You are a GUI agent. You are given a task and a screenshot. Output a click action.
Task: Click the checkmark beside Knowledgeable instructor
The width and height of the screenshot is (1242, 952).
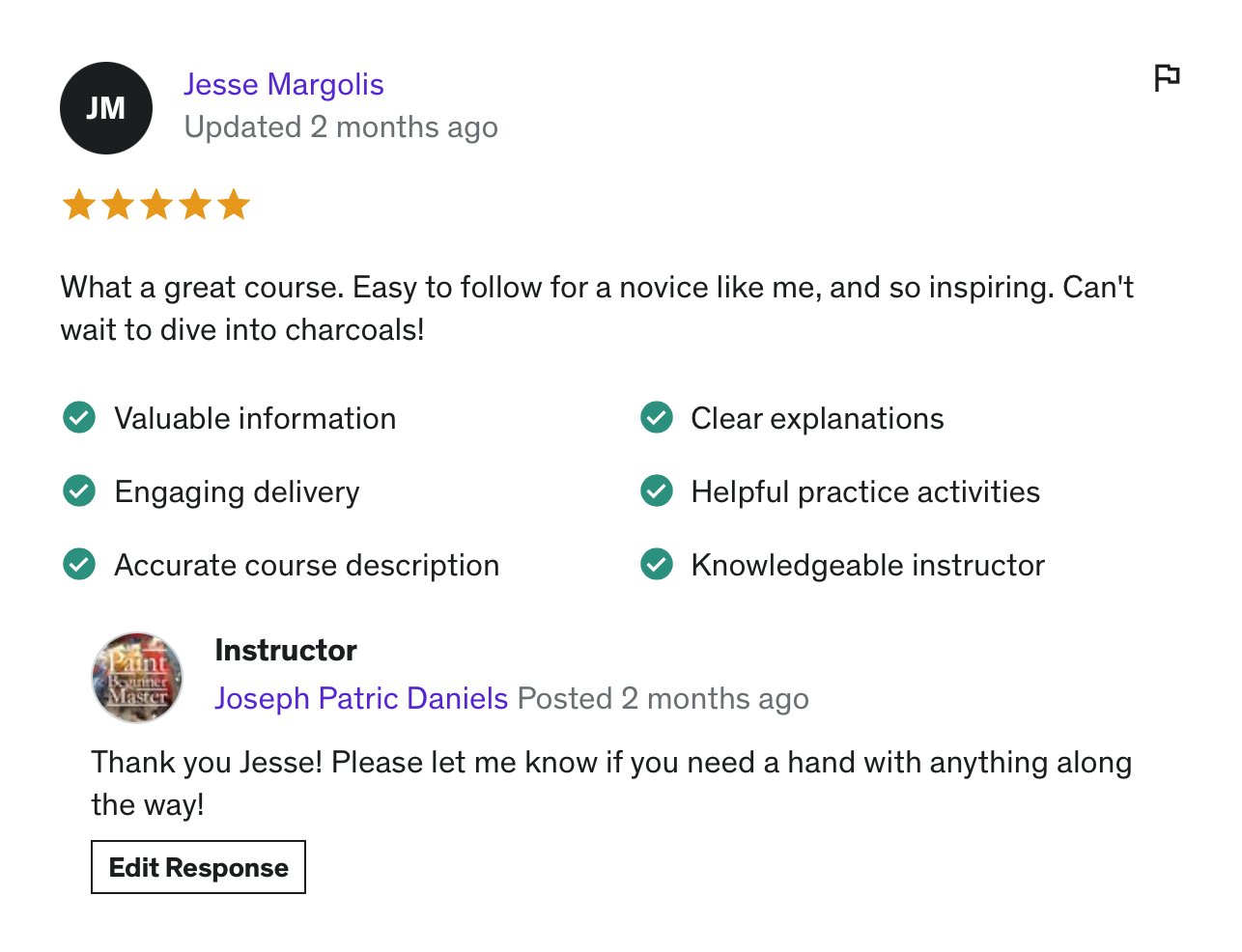pyautogui.click(x=657, y=565)
